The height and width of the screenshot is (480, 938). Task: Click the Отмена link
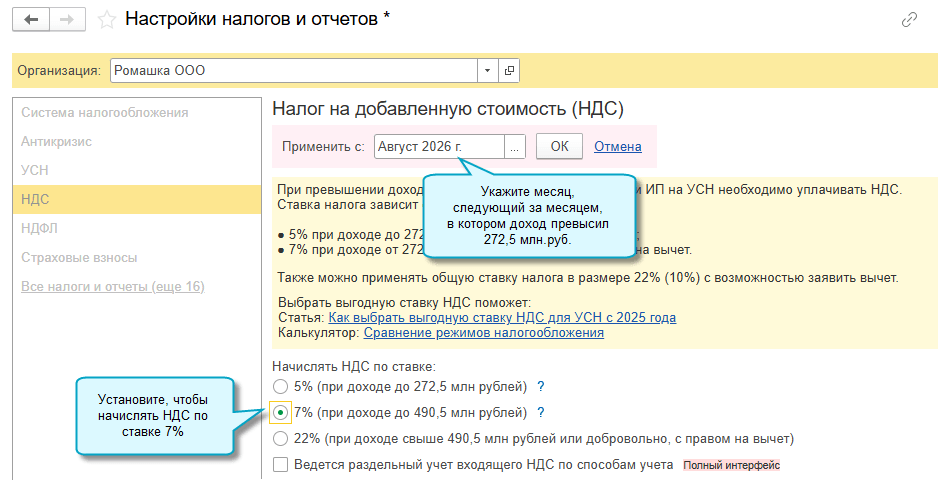[x=617, y=147]
